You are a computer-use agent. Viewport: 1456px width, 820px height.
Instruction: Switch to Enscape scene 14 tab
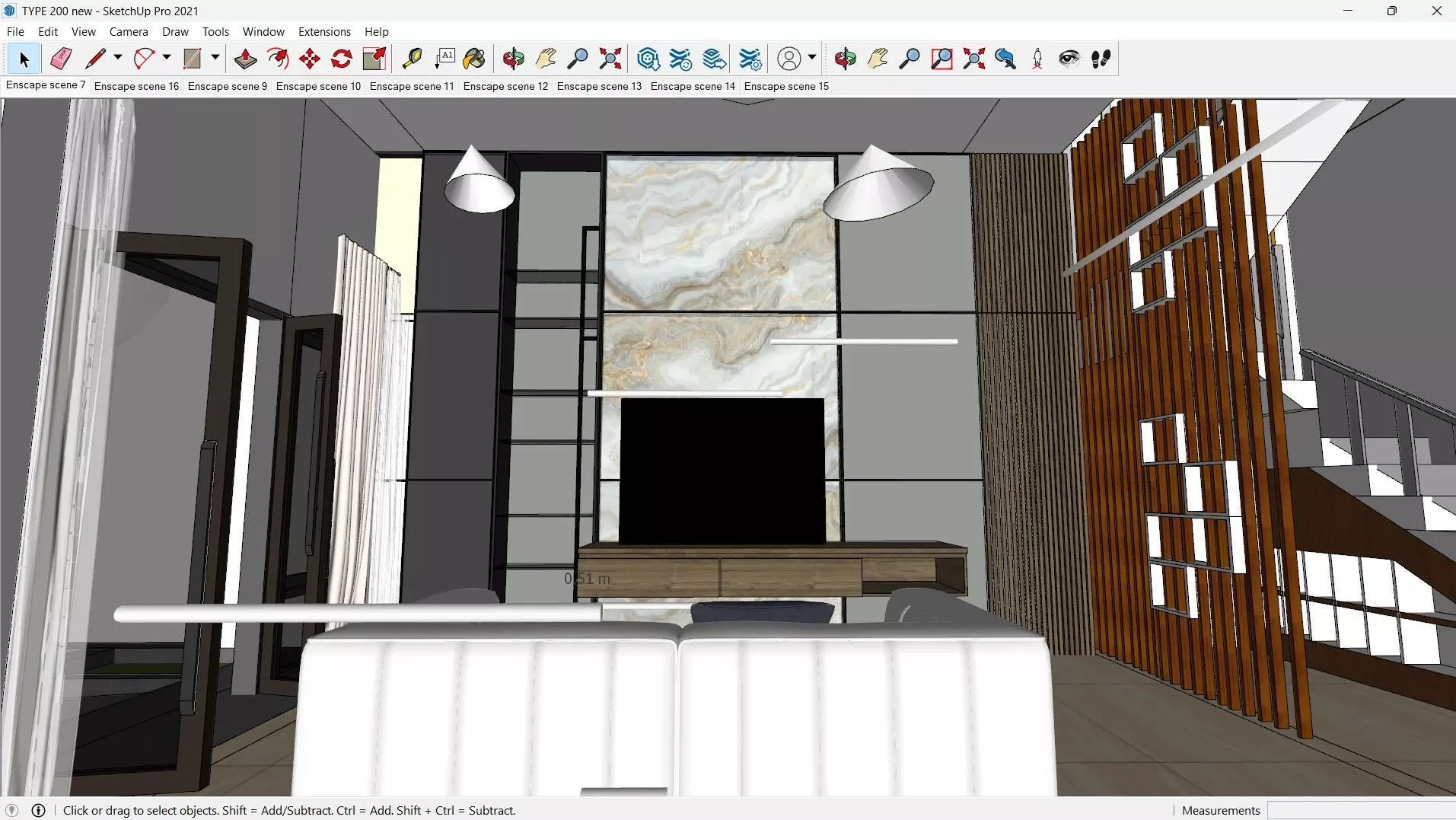point(693,86)
